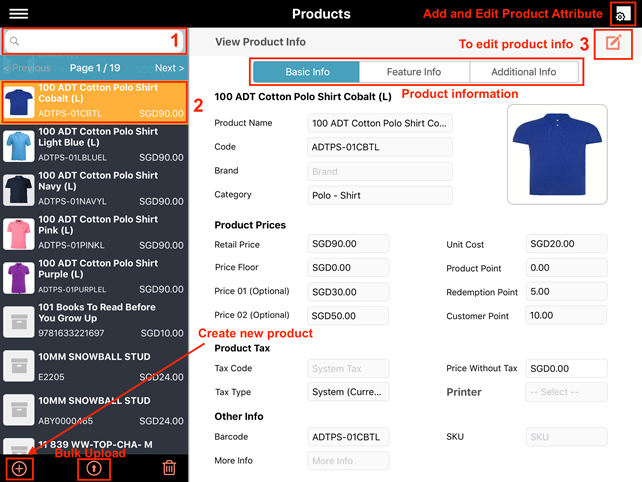
Task: Click the Unit Cost field
Action: (x=566, y=244)
